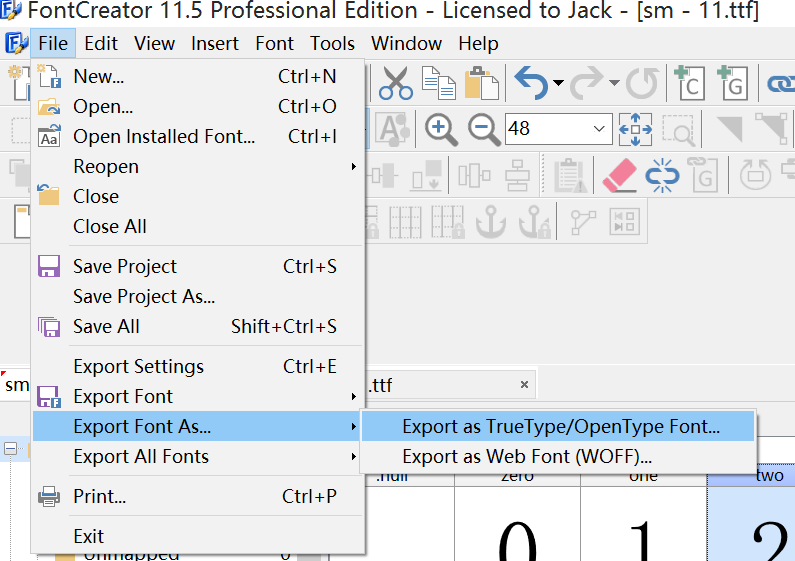Click the columns grid with lock icon

(448, 222)
